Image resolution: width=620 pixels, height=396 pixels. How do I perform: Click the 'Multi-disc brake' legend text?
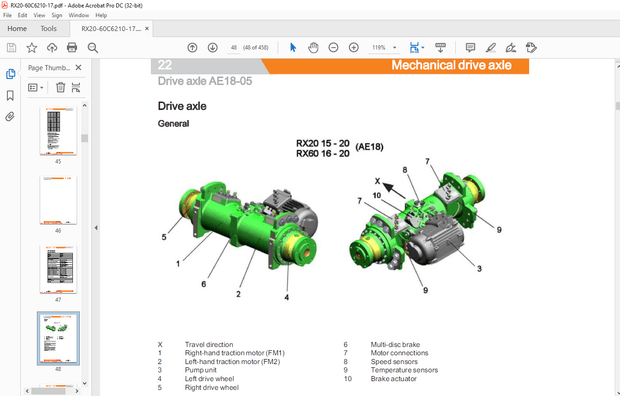coord(395,345)
